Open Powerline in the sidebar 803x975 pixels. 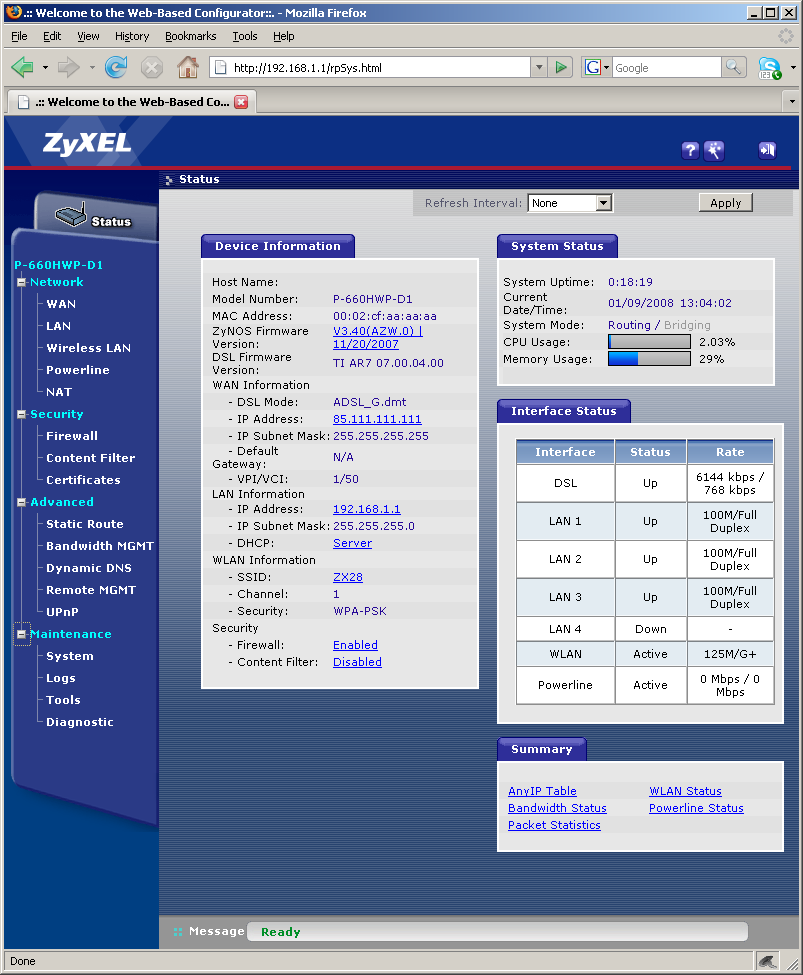pyautogui.click(x=78, y=370)
